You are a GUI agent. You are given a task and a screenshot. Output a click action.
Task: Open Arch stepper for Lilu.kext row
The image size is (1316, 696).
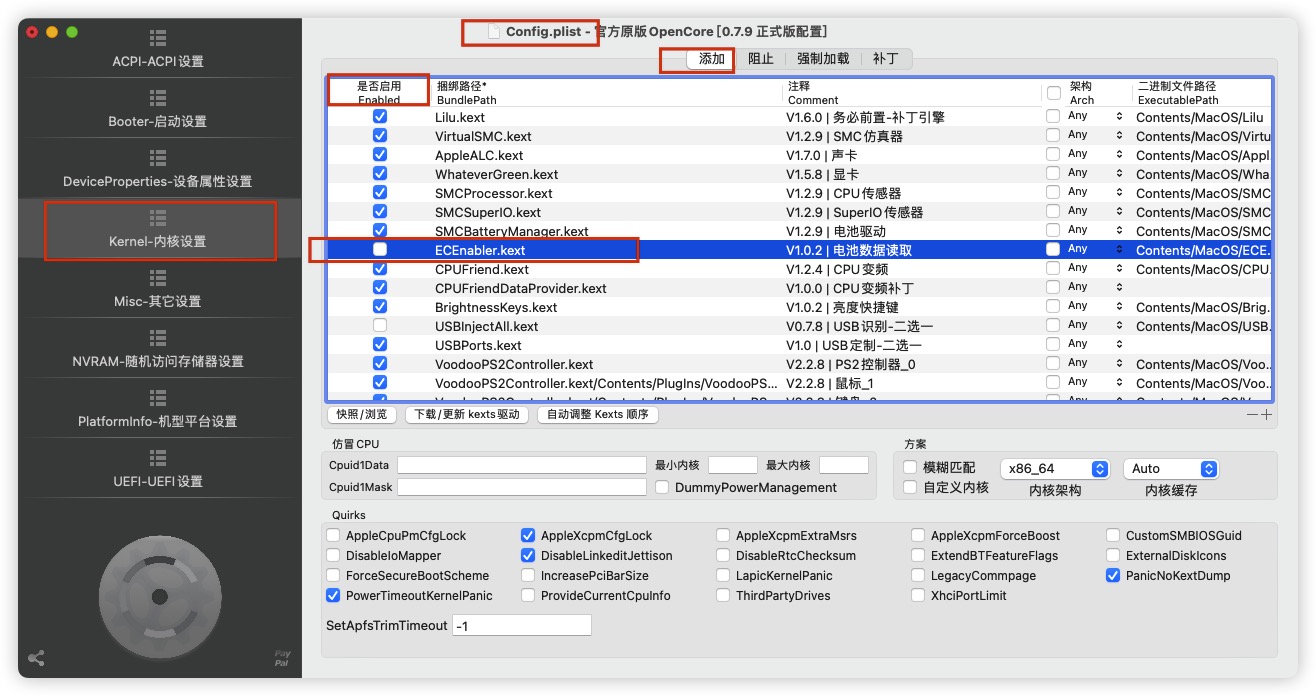(1119, 116)
